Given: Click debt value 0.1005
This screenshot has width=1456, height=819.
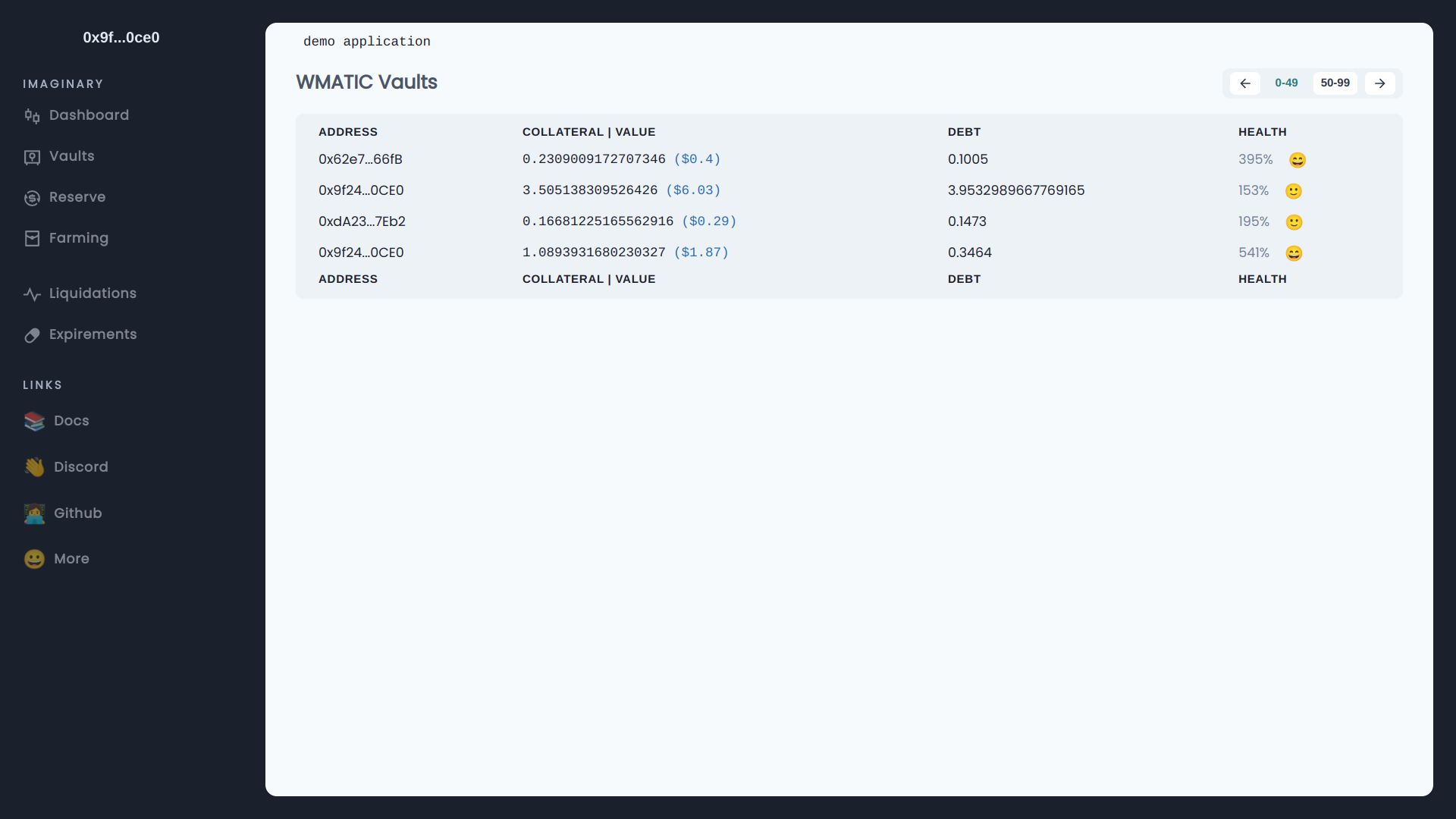Looking at the screenshot, I should (968, 159).
